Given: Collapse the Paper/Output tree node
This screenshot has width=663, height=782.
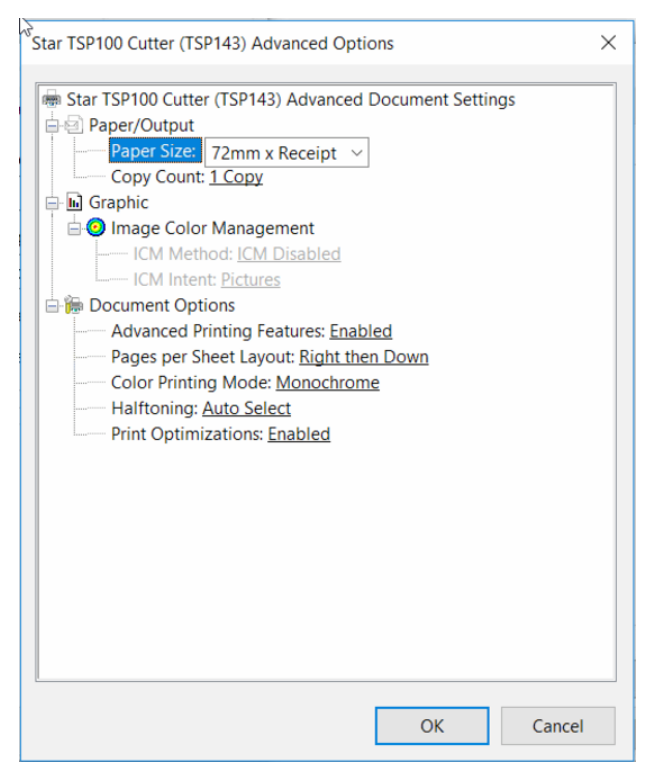Looking at the screenshot, I should tap(52, 126).
